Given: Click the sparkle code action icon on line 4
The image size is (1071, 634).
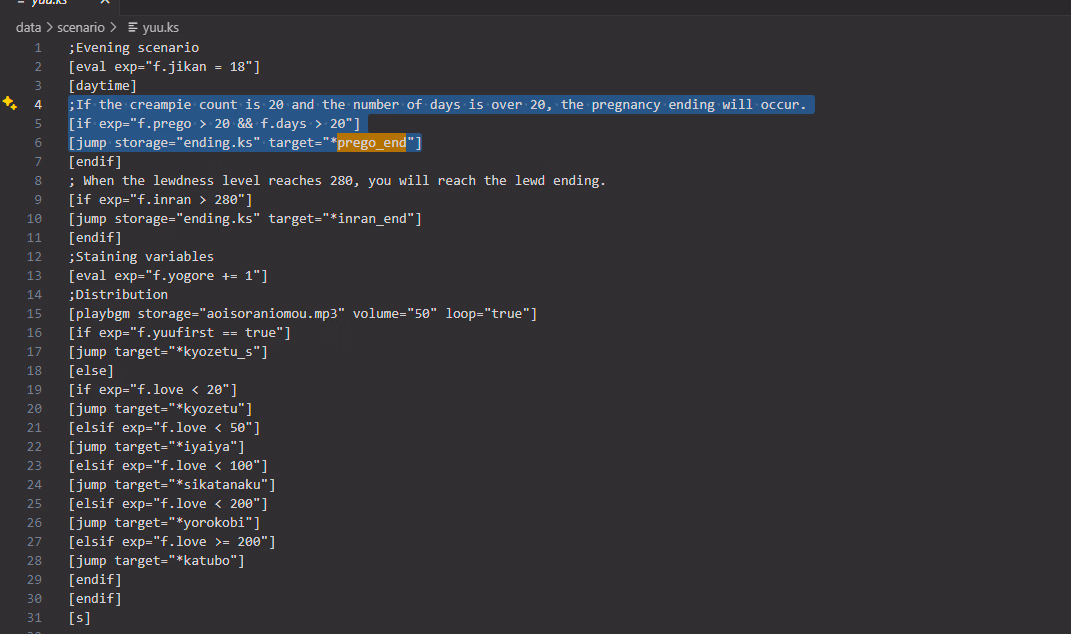Looking at the screenshot, I should click(10, 104).
